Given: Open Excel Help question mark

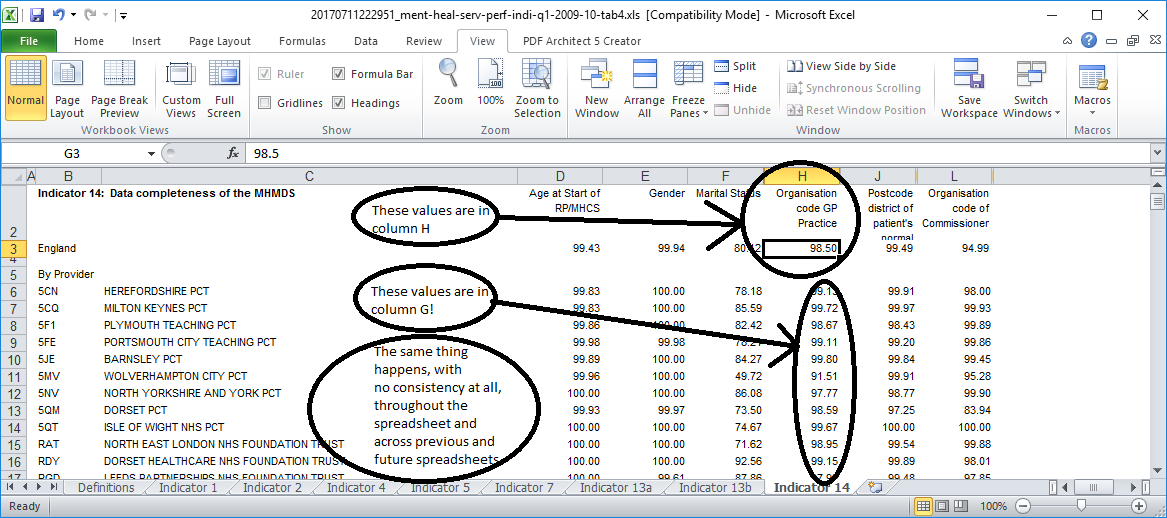Looking at the screenshot, I should tap(1089, 41).
